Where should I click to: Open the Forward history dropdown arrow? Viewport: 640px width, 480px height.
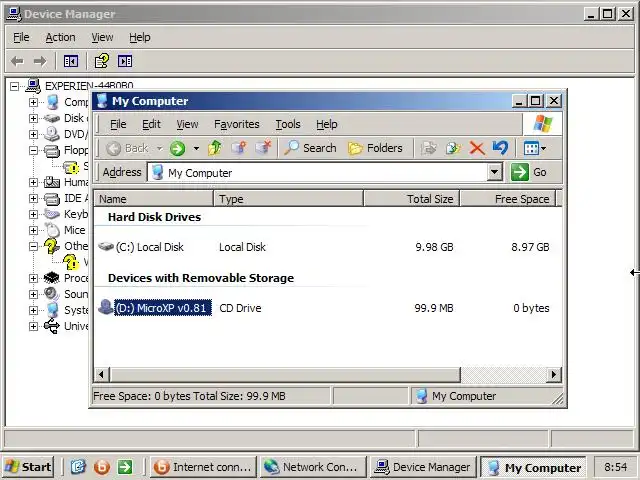(196, 148)
